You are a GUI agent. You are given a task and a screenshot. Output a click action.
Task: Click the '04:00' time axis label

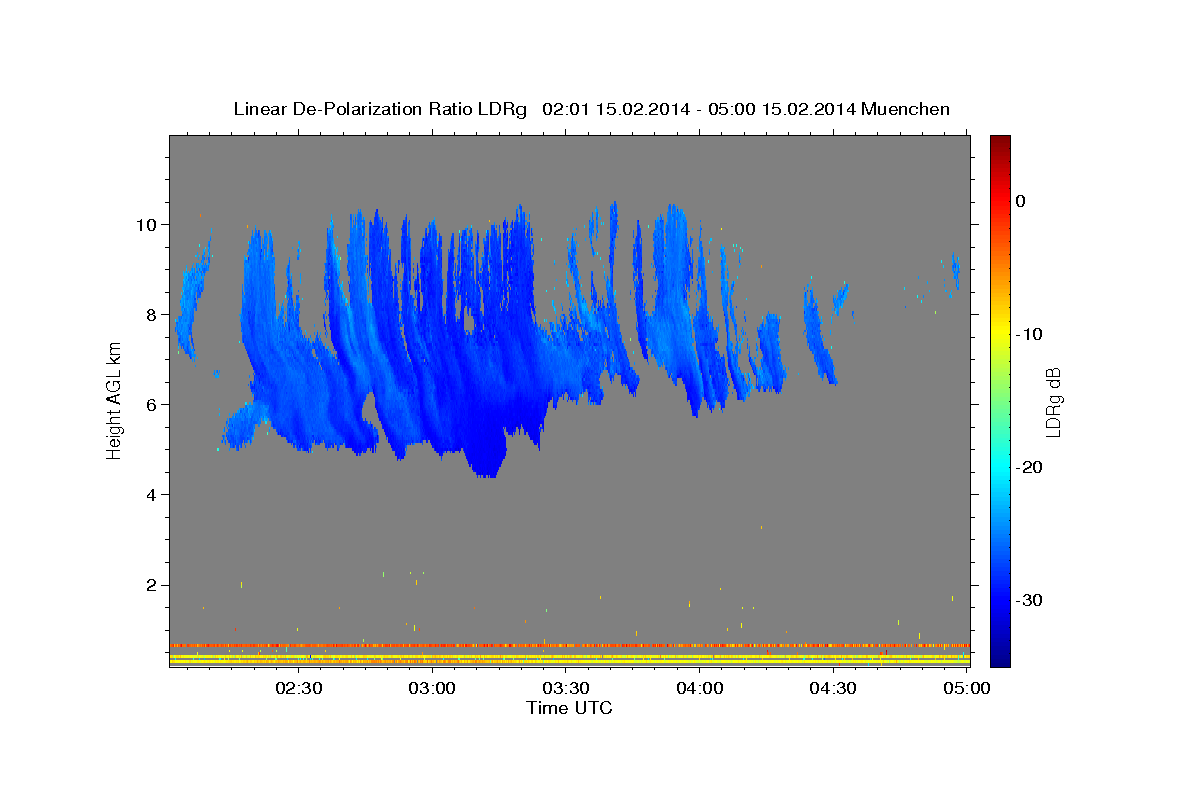point(700,688)
